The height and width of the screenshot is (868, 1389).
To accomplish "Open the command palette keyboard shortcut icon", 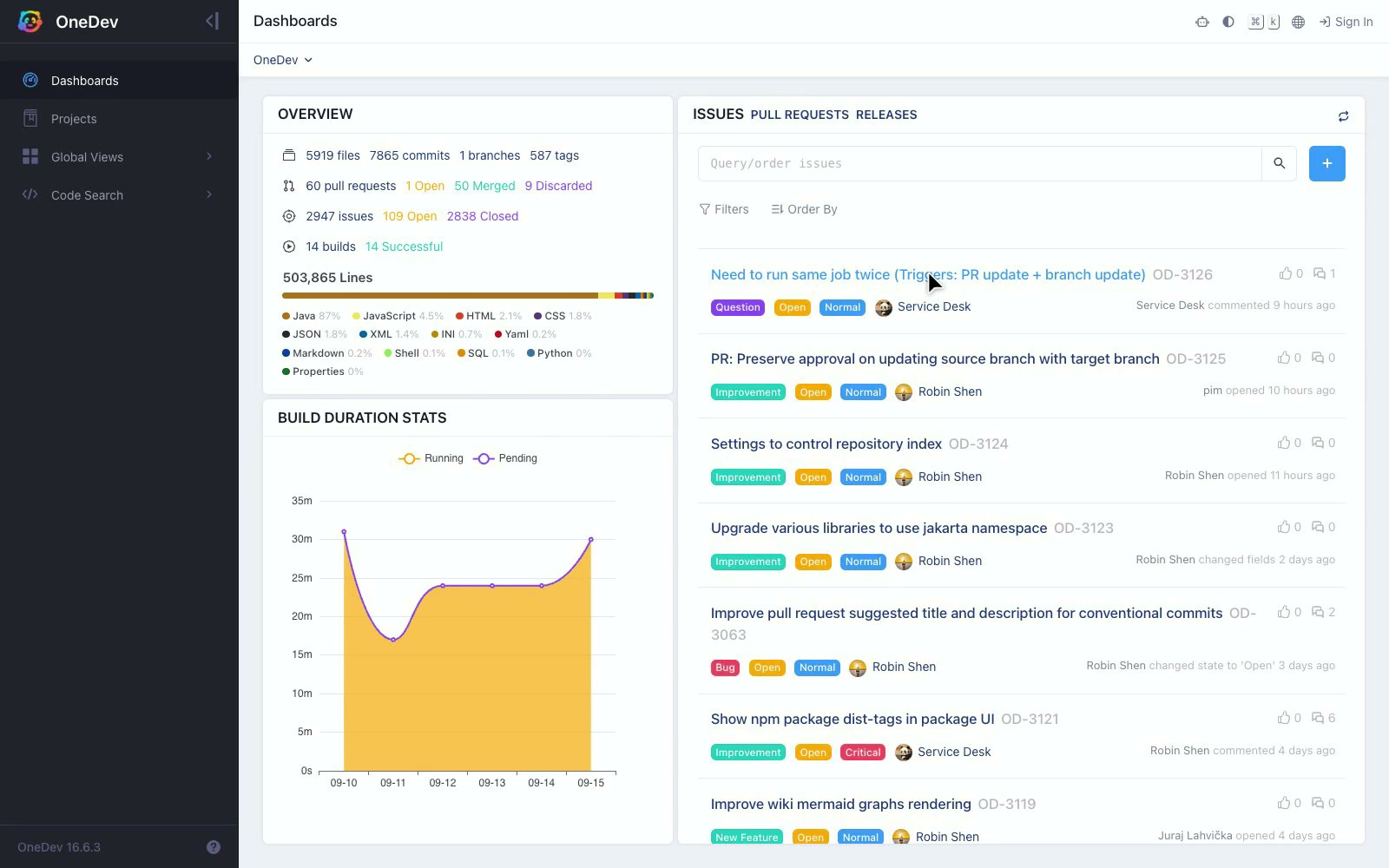I will tap(1264, 22).
